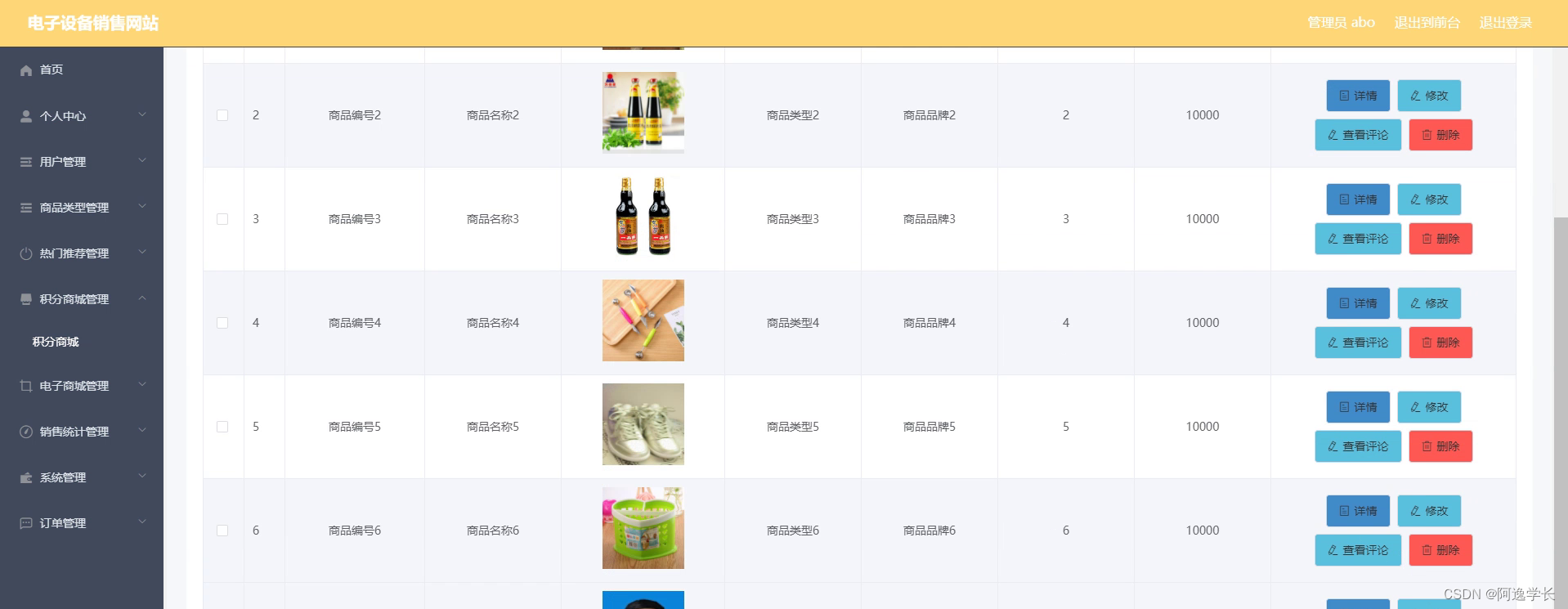Viewport: 1568px width, 609px height.
Task: Click the chat icon beside 订单管理
Action: tap(26, 523)
